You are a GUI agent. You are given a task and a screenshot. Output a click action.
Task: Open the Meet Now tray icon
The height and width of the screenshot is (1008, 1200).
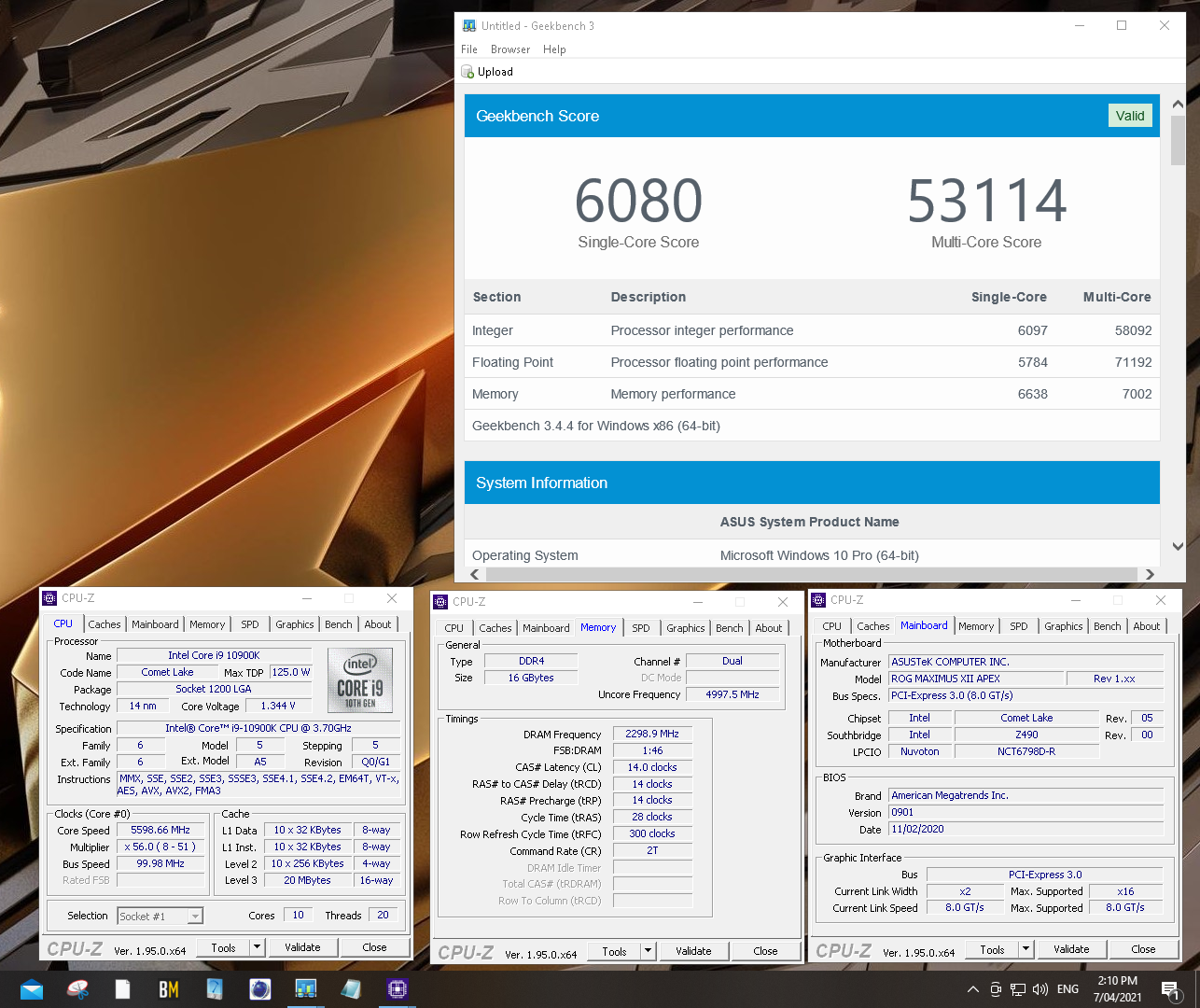click(996, 989)
